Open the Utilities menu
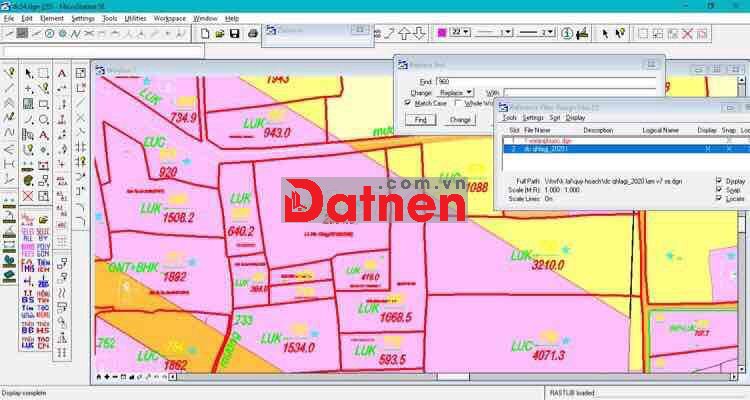Image resolution: width=750 pixels, height=400 pixels. click(x=134, y=18)
